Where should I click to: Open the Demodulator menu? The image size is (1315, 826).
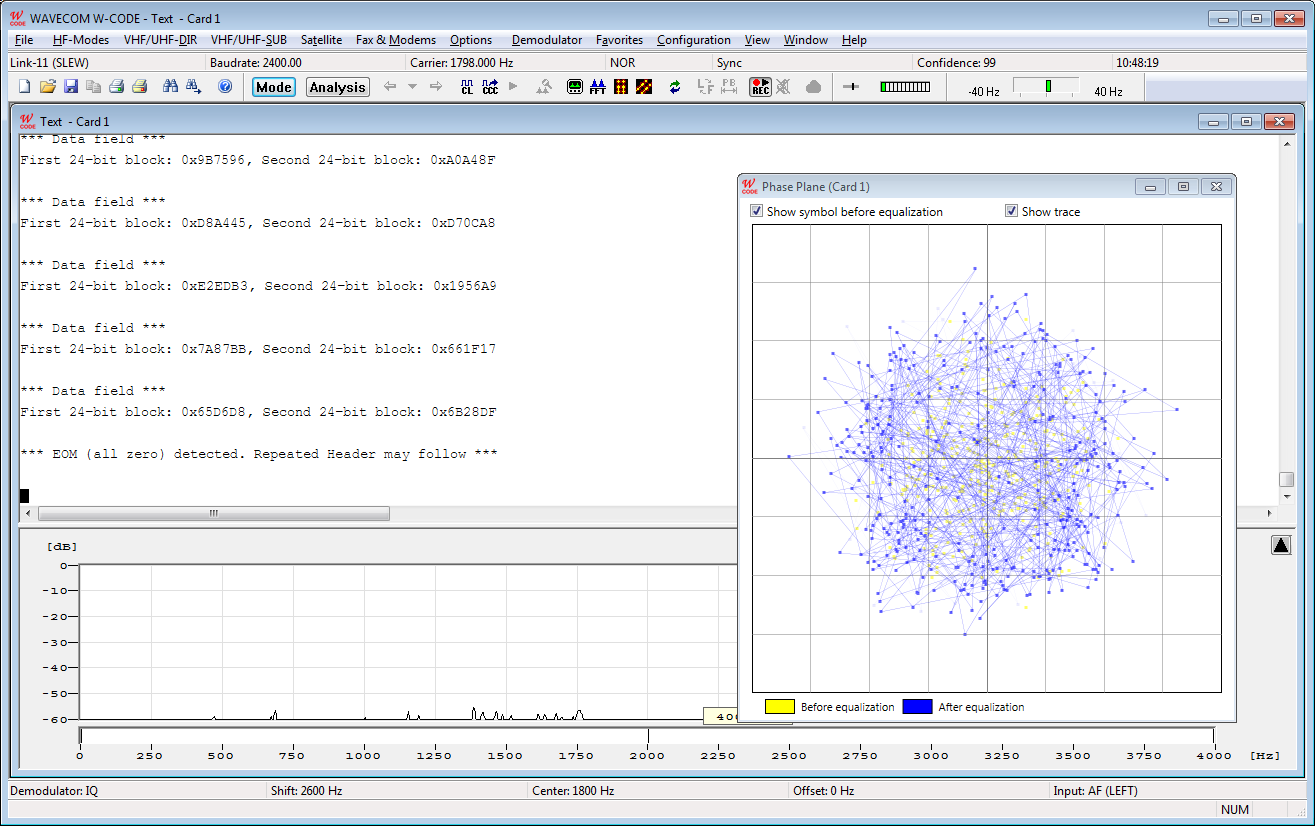pos(547,40)
